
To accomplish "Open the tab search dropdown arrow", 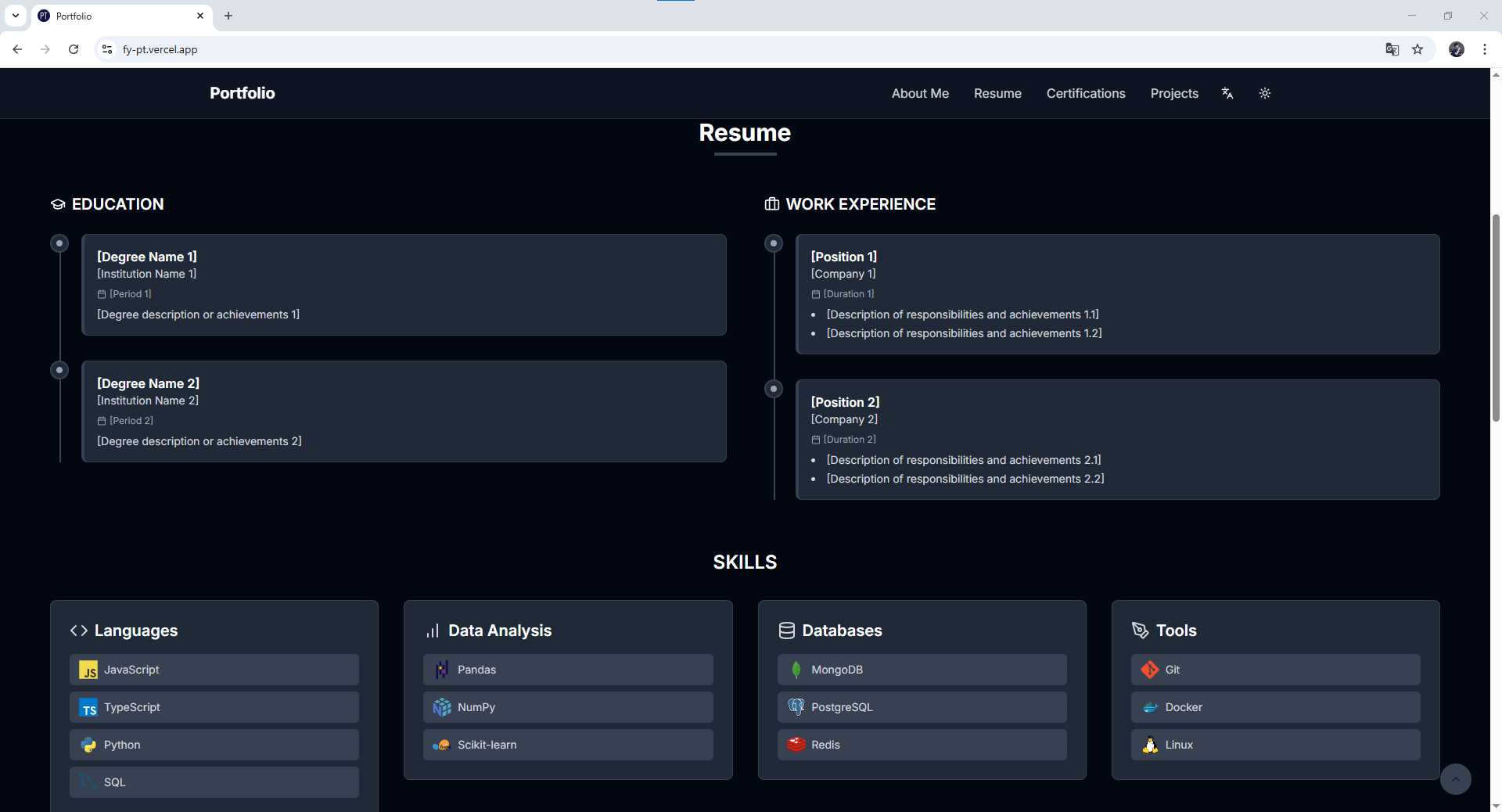I will click(16, 16).
